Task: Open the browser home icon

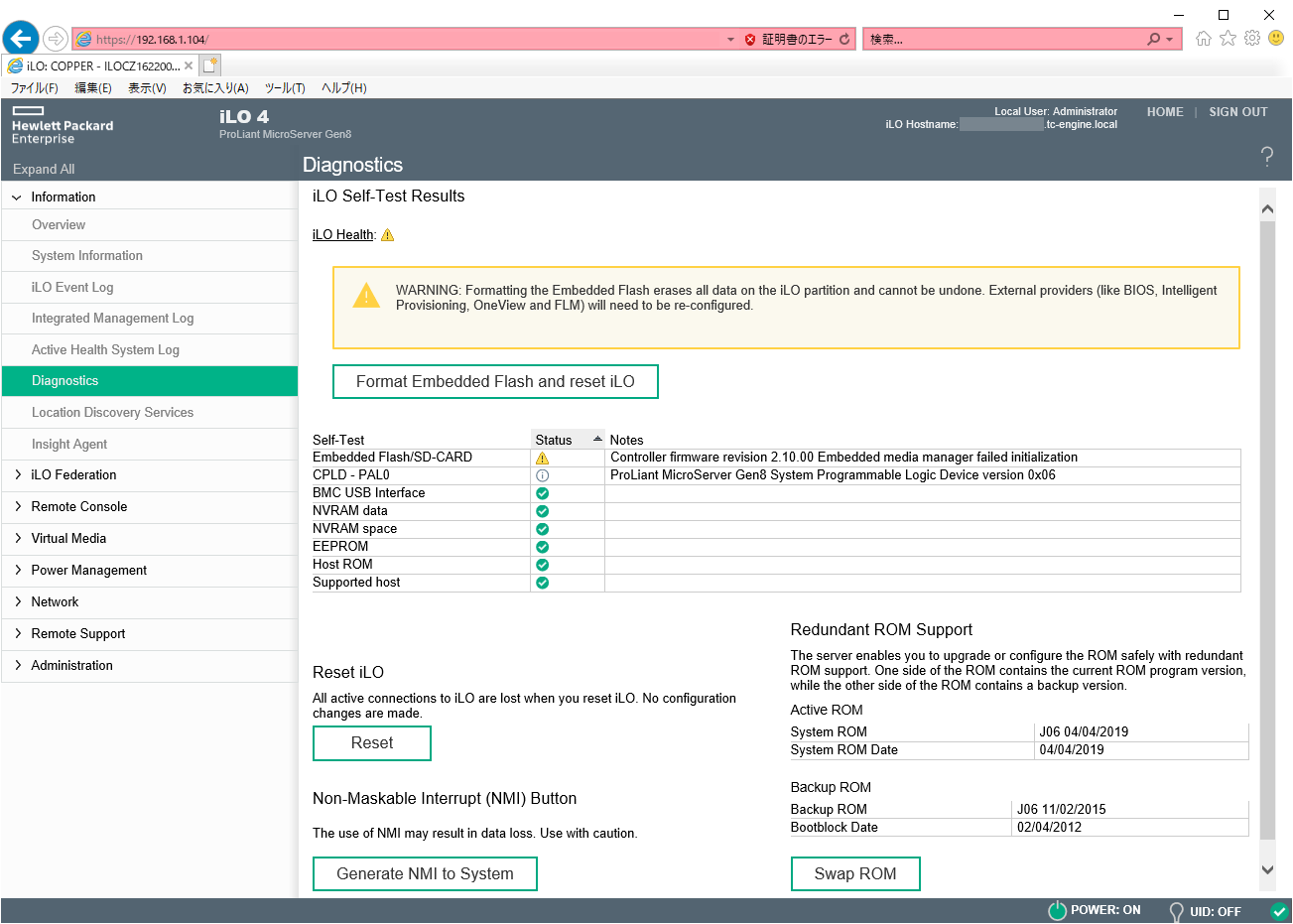Action: pos(1203,39)
